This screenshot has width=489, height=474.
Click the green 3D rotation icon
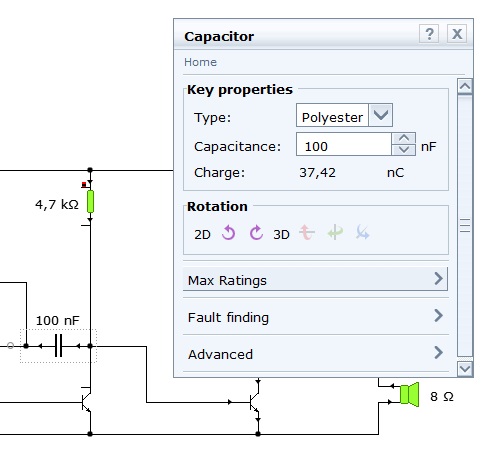(335, 232)
